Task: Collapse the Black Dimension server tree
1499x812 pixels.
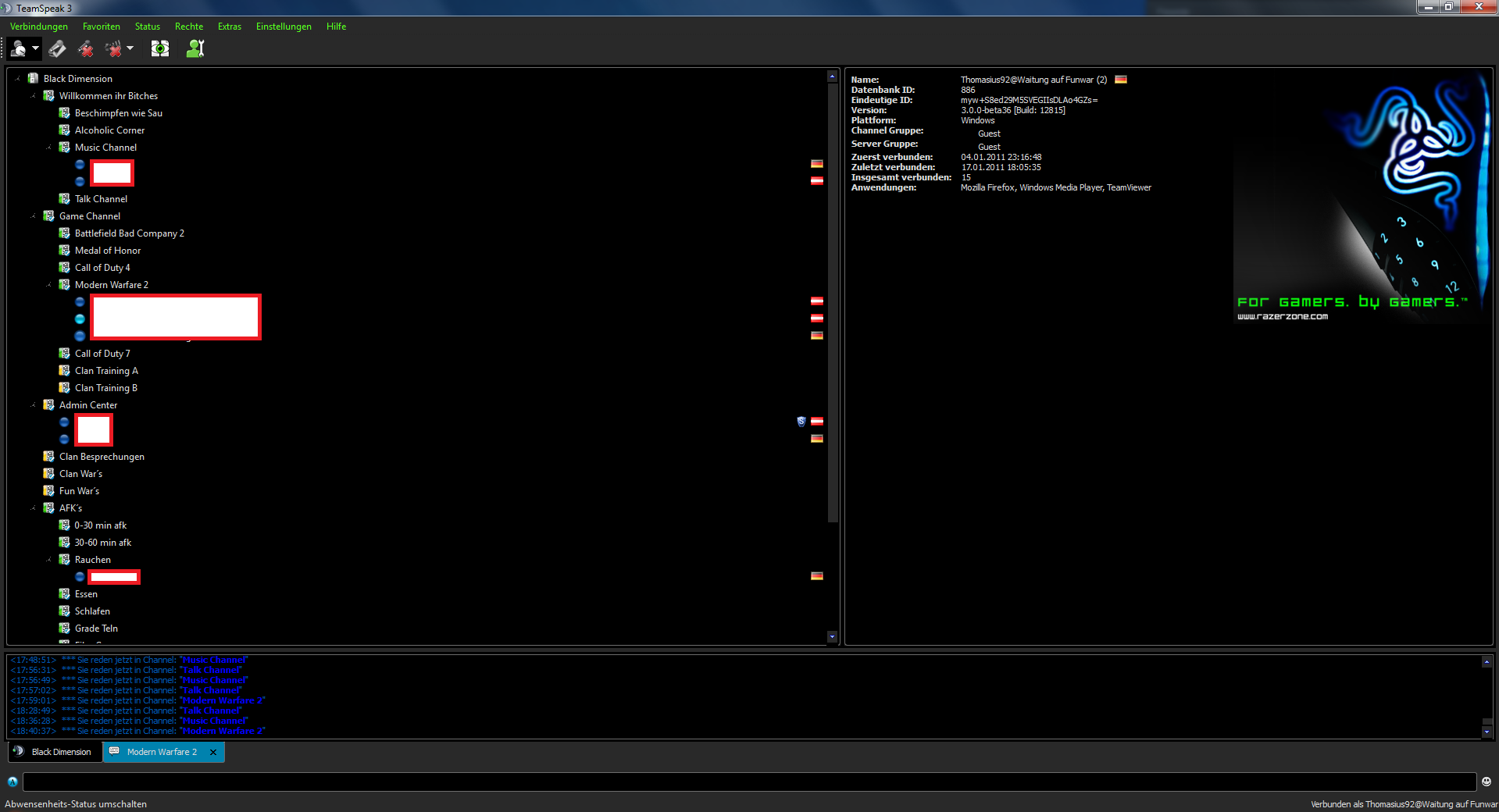Action: 18,79
